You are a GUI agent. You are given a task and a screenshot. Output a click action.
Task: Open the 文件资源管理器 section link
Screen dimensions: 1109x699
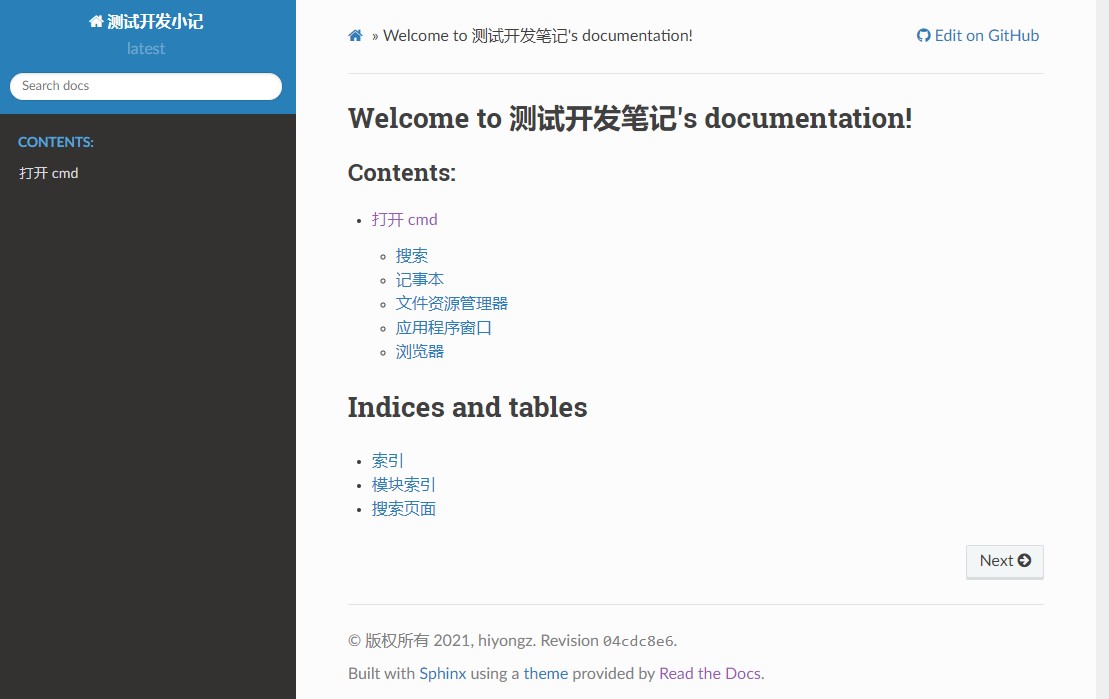click(x=451, y=304)
